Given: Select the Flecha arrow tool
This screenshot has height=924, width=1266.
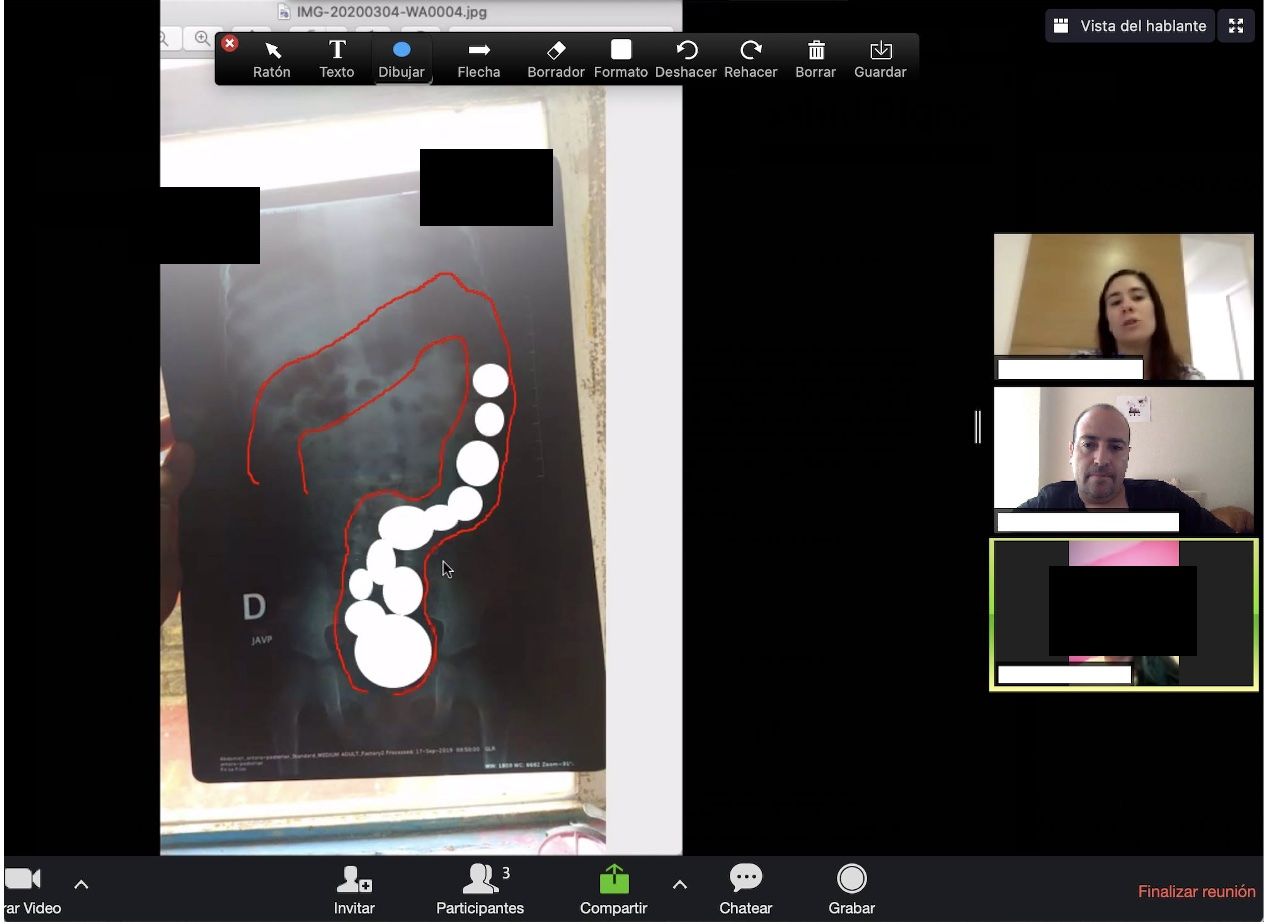Looking at the screenshot, I should click(478, 60).
